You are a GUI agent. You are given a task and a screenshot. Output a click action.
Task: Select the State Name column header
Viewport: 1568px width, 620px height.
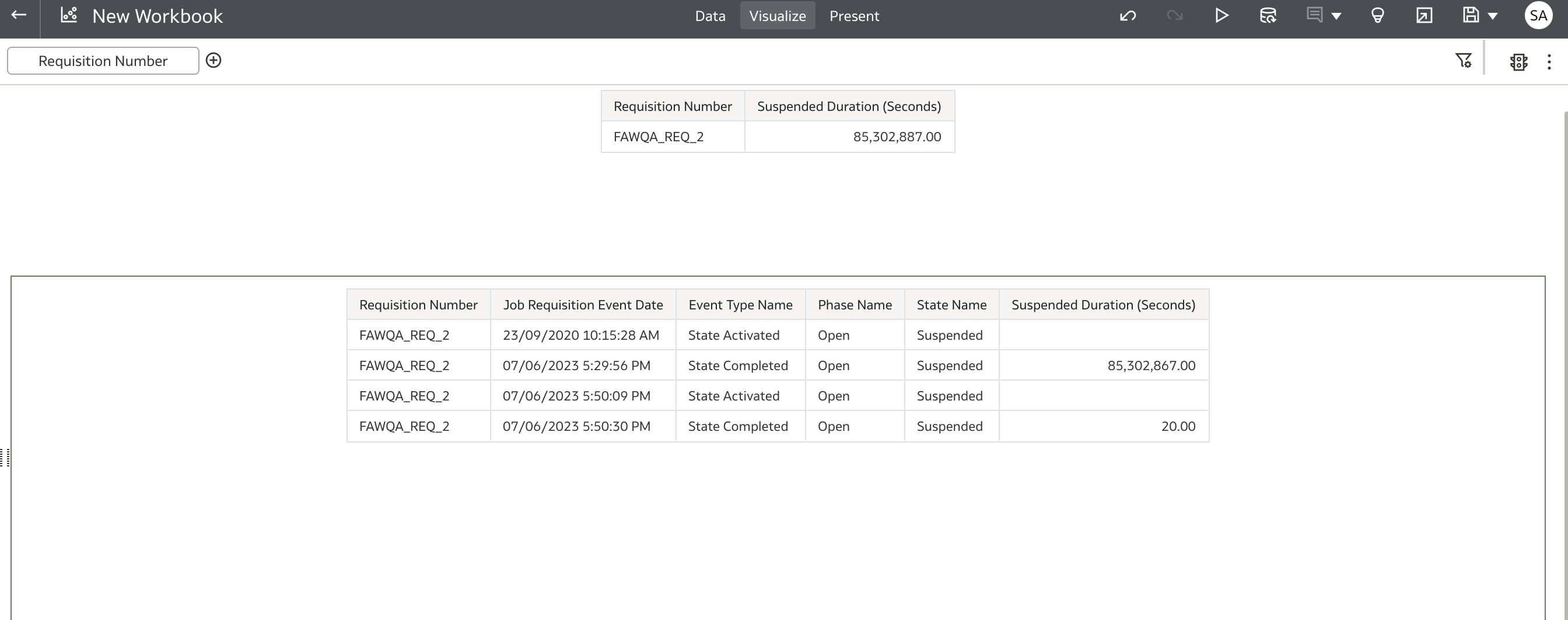click(x=951, y=305)
